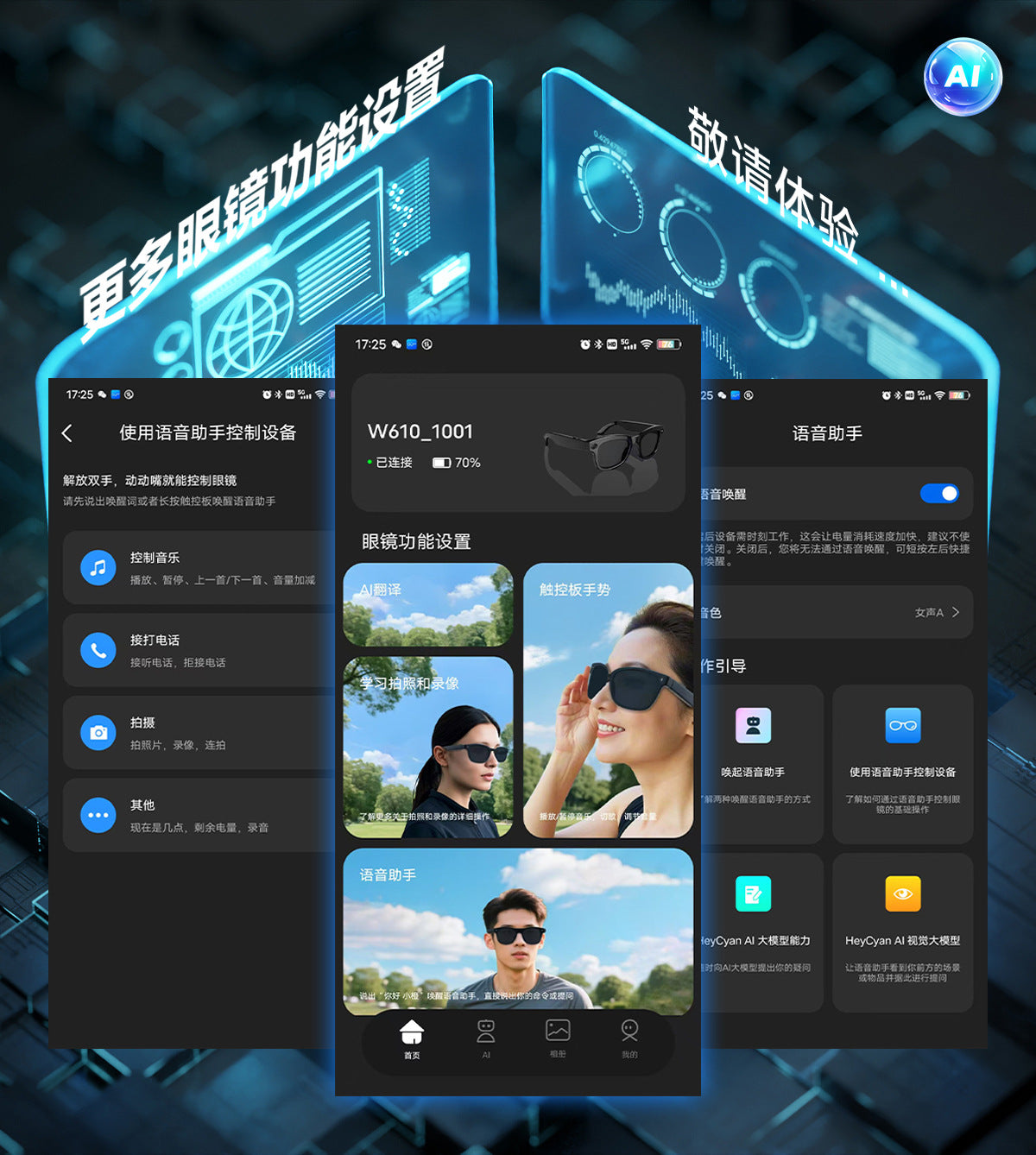Open the AI翻译 card

[428, 605]
